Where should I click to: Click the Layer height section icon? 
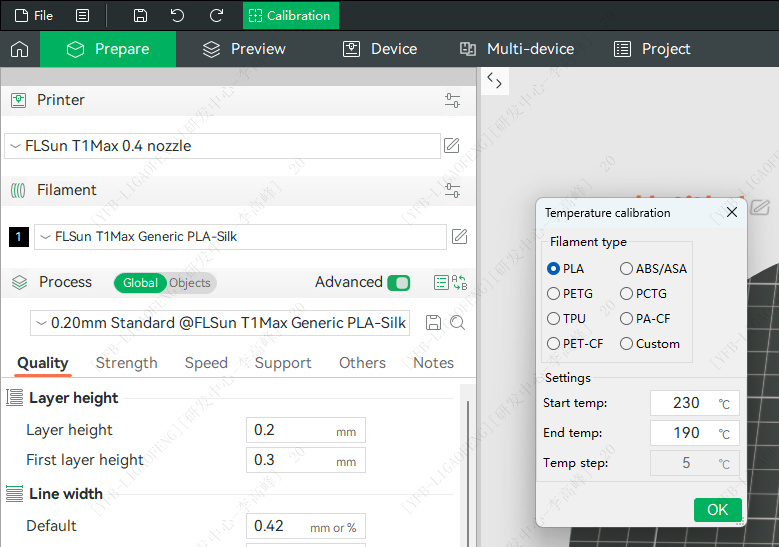[14, 397]
